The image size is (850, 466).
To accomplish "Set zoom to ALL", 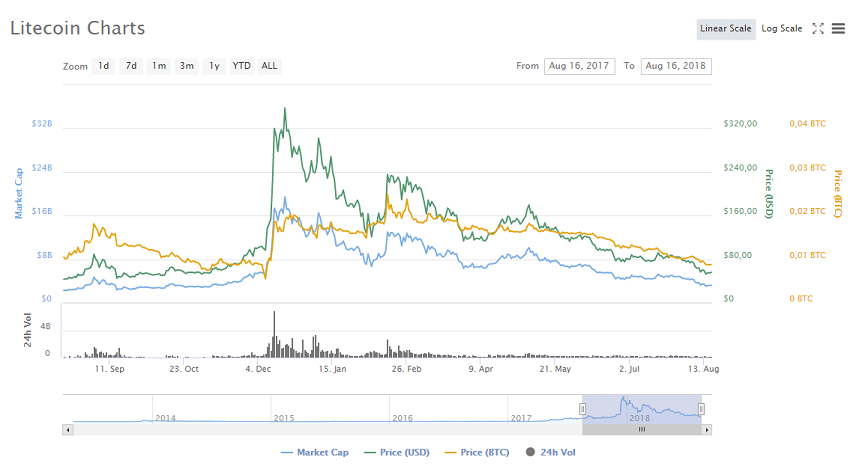I will pyautogui.click(x=269, y=66).
